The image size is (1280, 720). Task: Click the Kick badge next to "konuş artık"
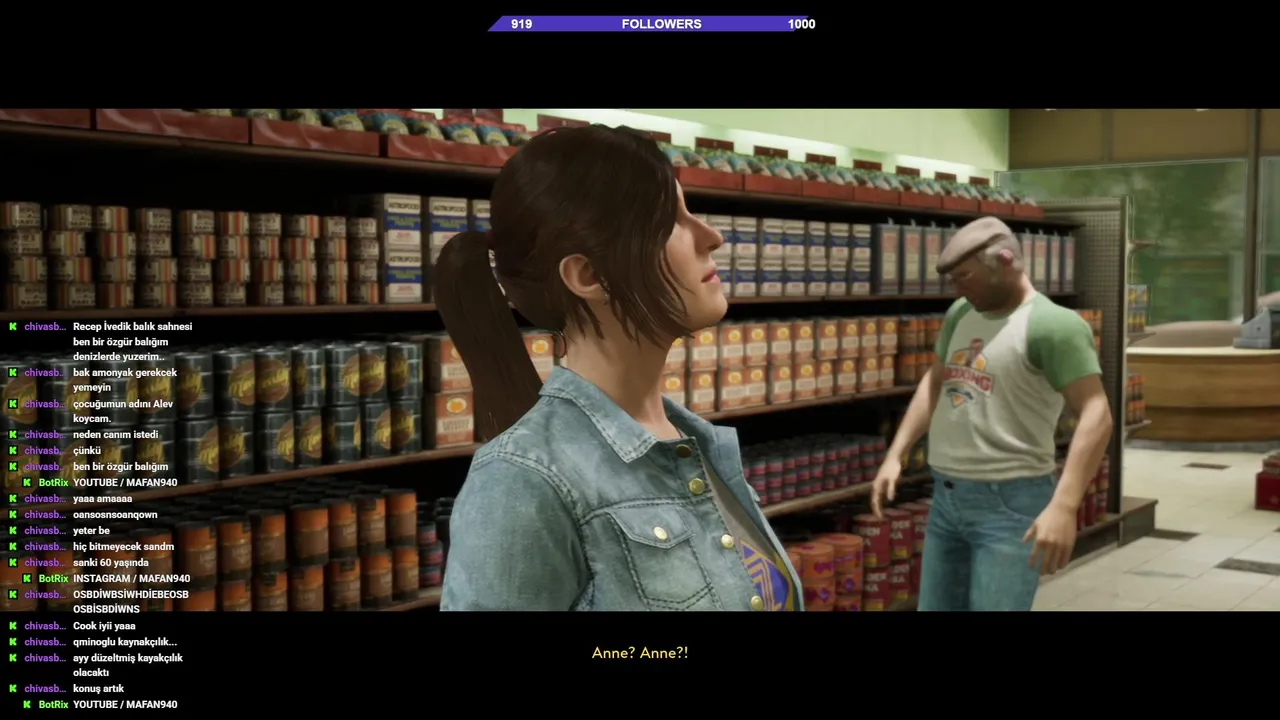click(x=13, y=689)
